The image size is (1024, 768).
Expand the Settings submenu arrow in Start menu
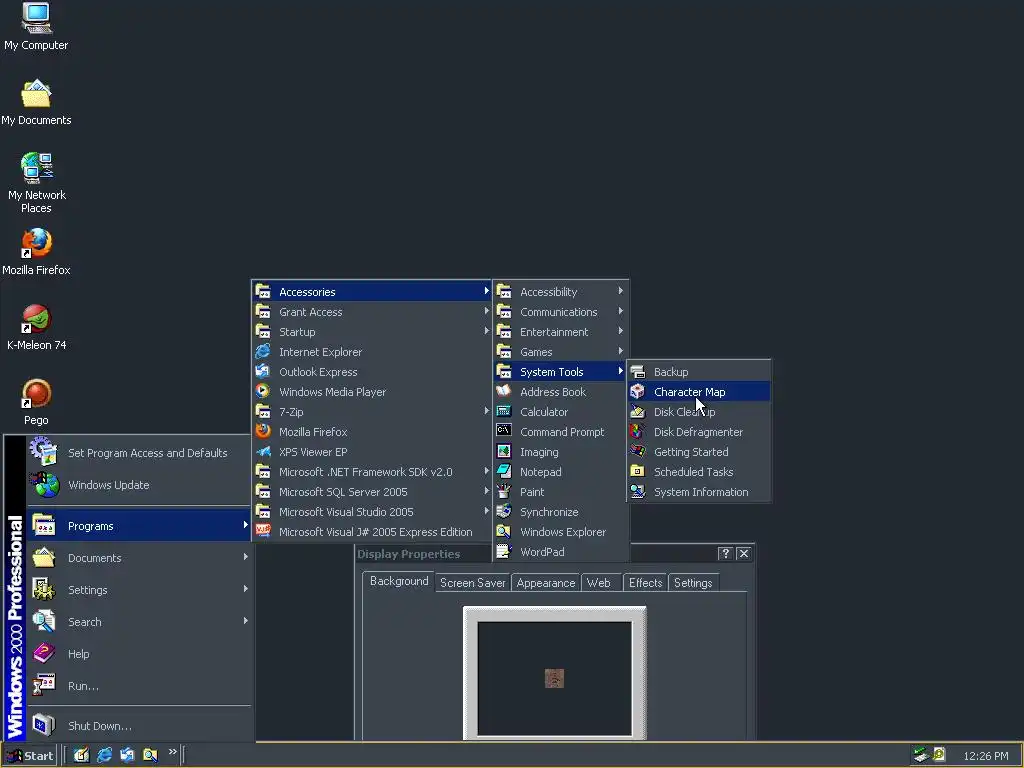(246, 589)
